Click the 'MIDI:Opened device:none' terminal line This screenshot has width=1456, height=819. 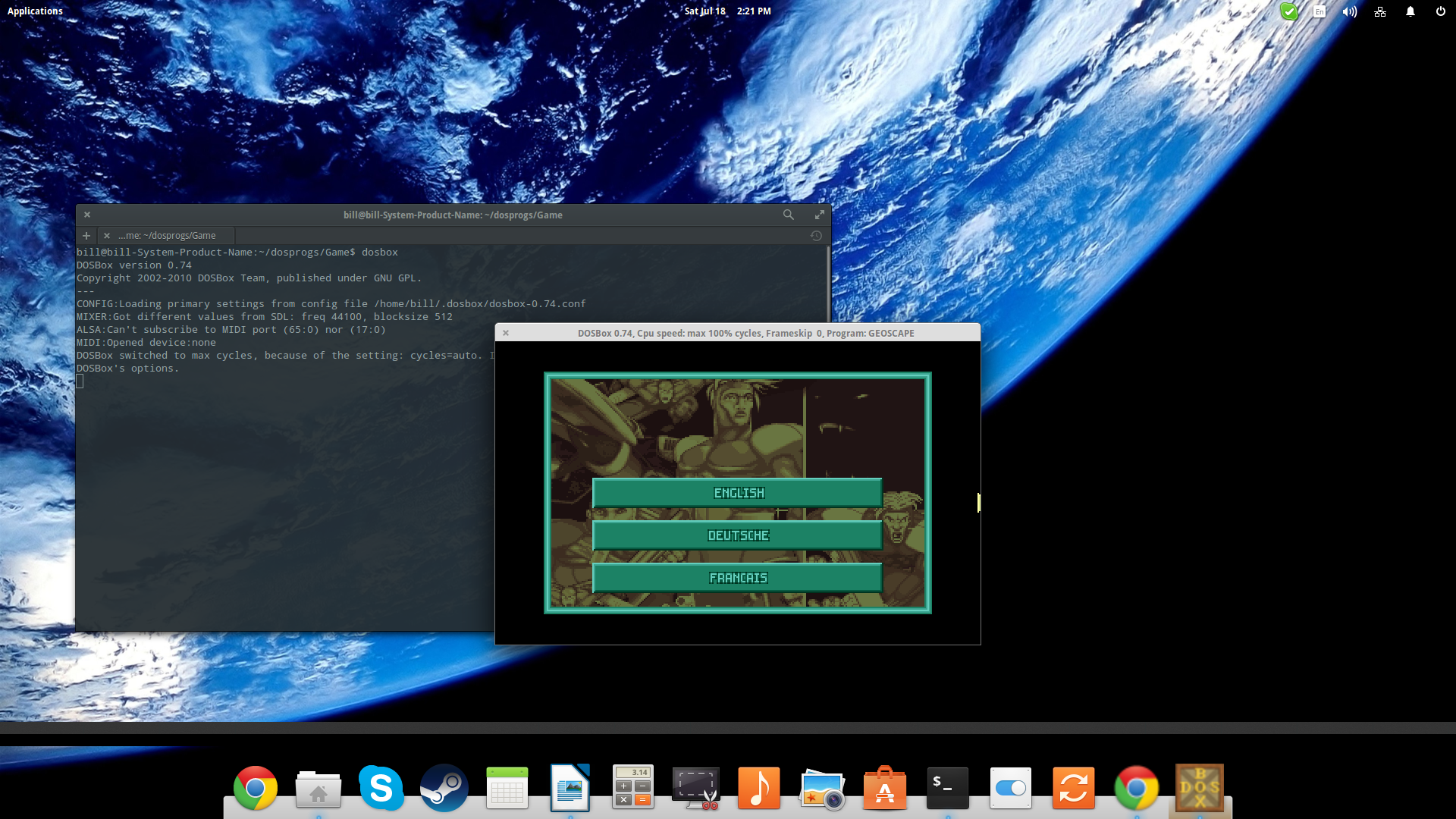click(146, 343)
